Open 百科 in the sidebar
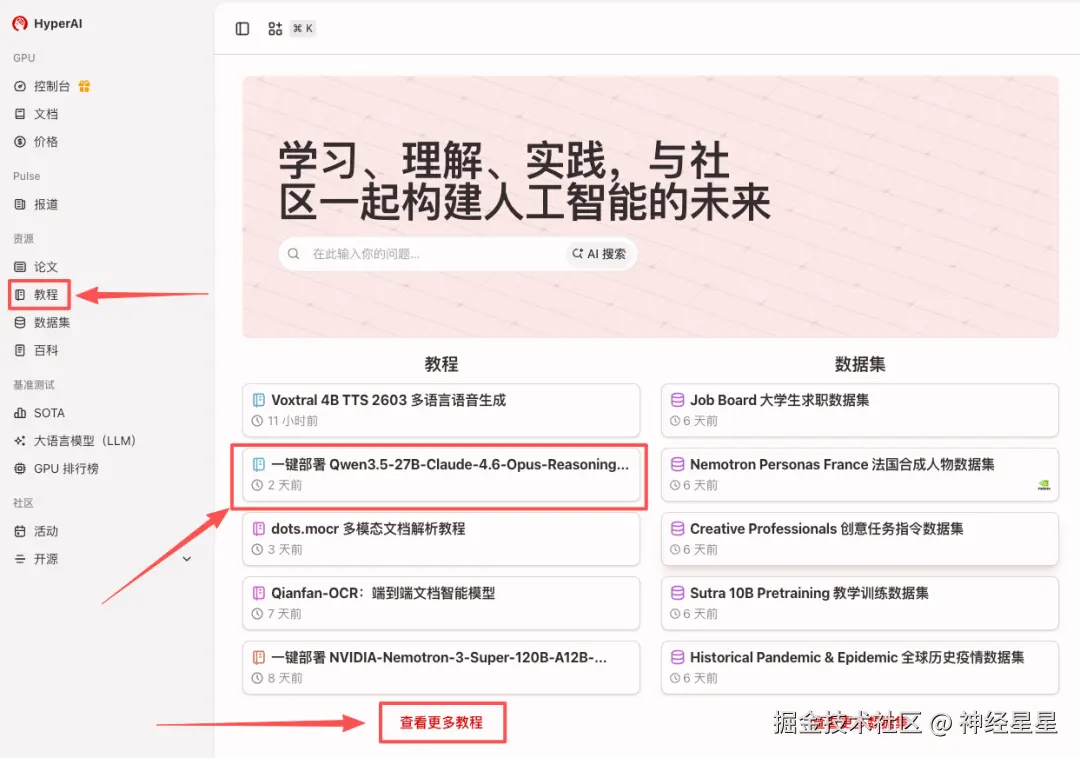Viewport: 1080px width, 758px height. 45,350
